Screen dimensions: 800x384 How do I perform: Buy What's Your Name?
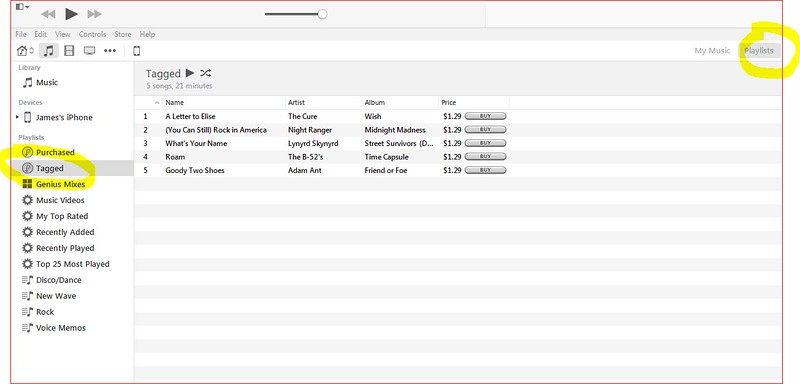[x=486, y=143]
